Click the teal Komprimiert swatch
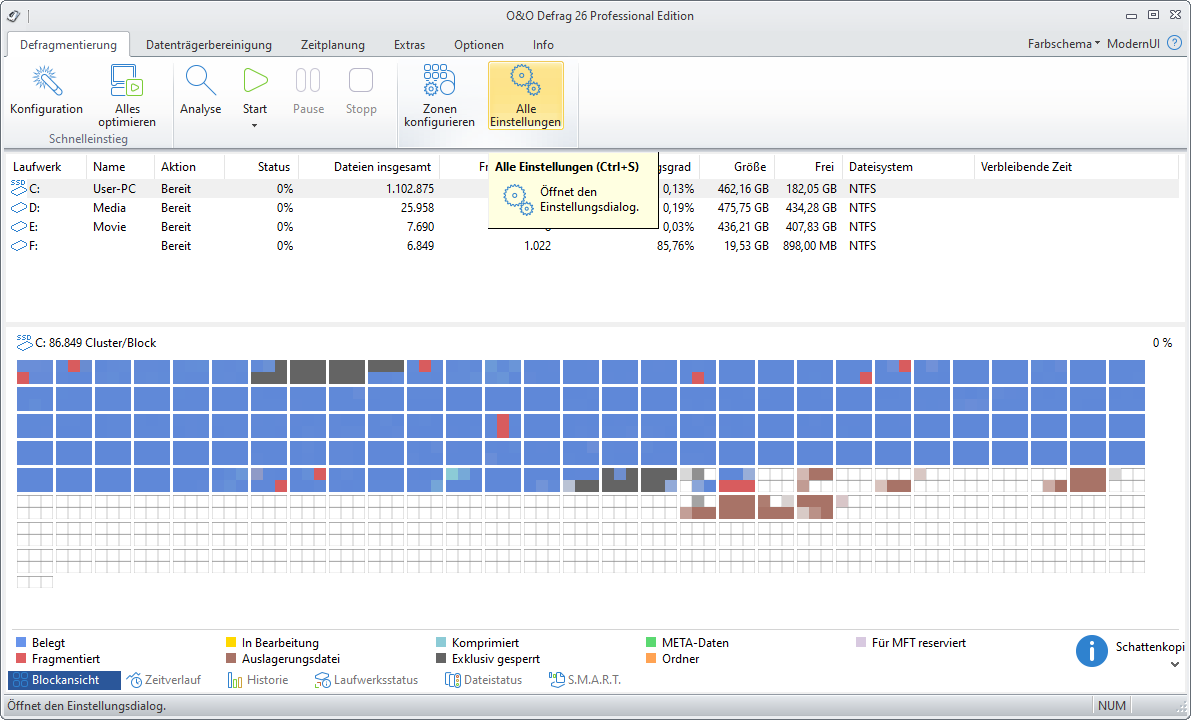Screen dimensions: 1191x720 click(x=441, y=643)
